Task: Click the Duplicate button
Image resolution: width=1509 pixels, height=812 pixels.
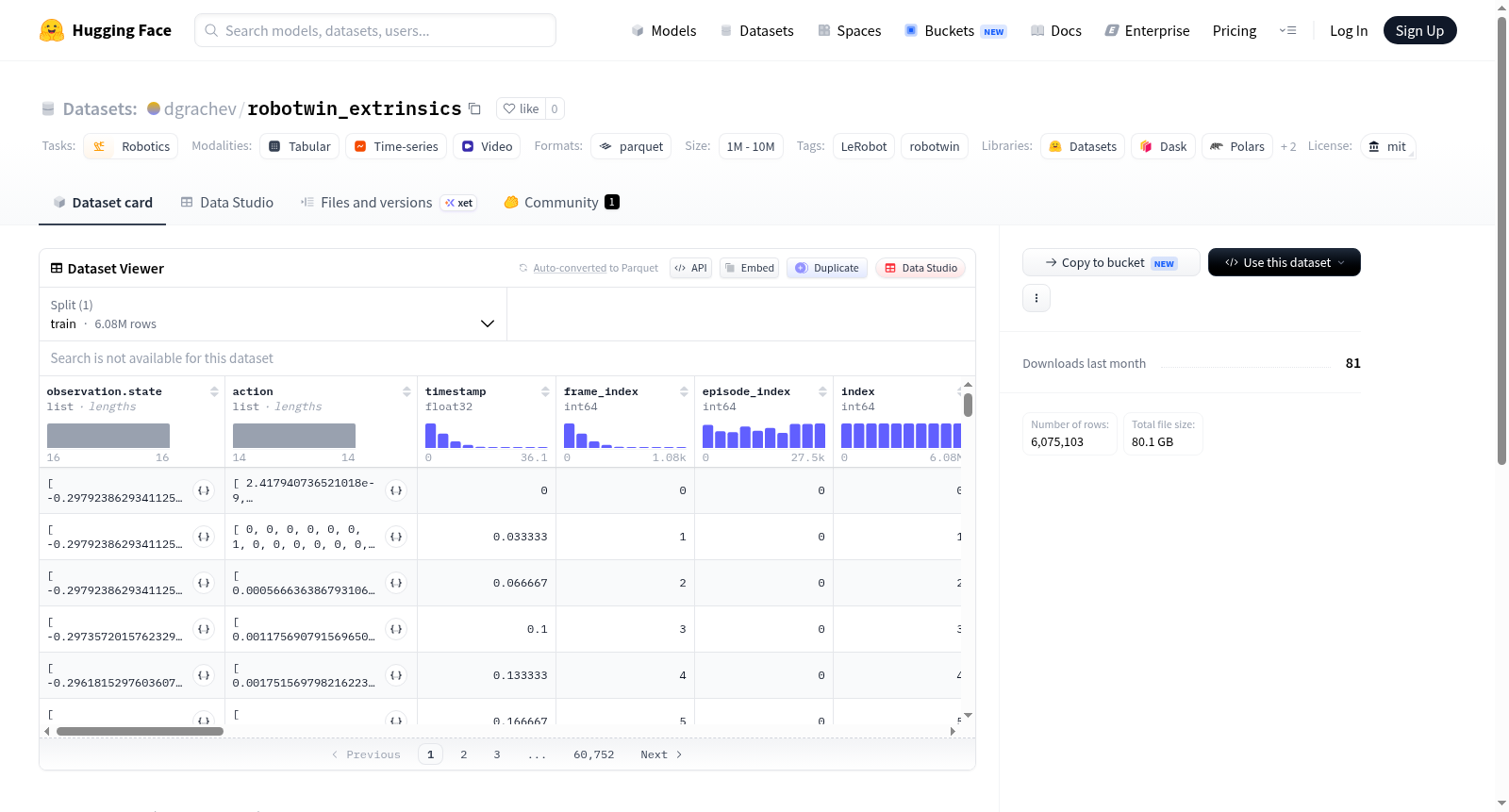Action: click(827, 268)
